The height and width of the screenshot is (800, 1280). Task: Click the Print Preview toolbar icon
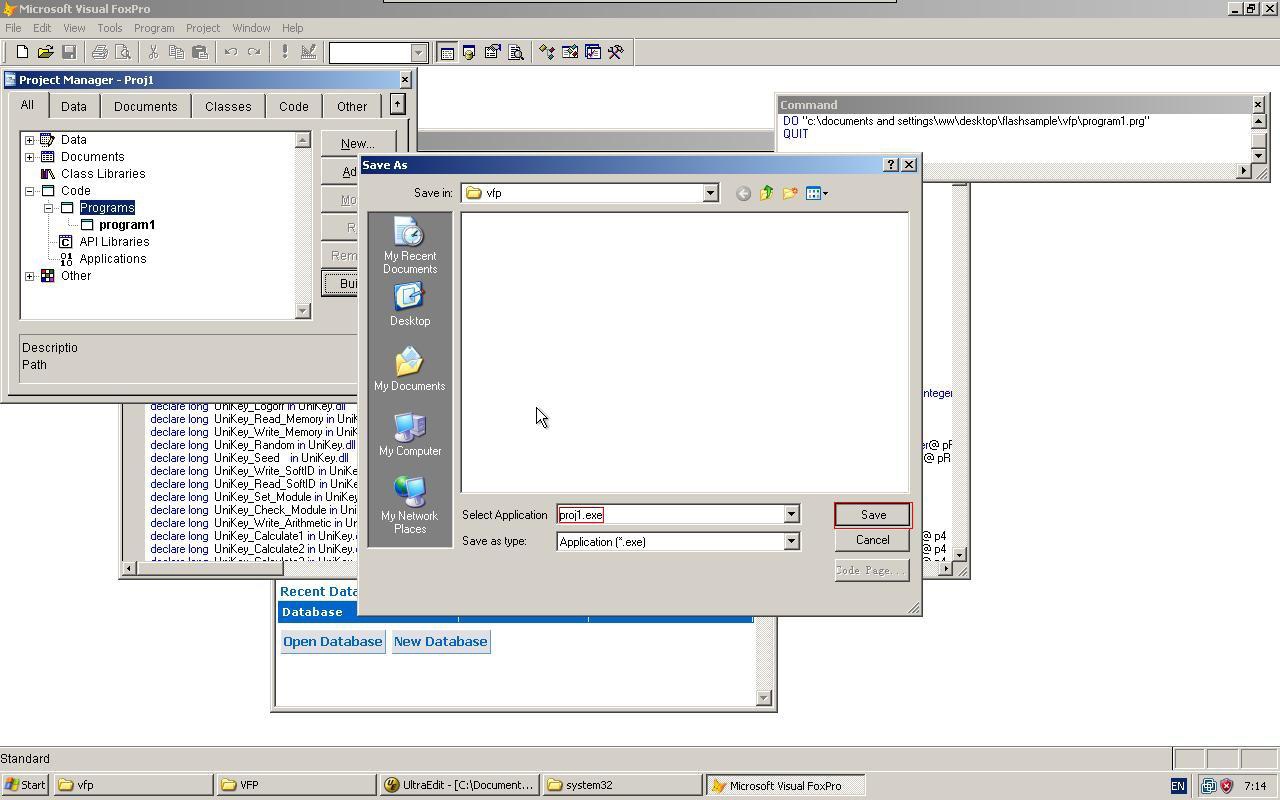[123, 52]
